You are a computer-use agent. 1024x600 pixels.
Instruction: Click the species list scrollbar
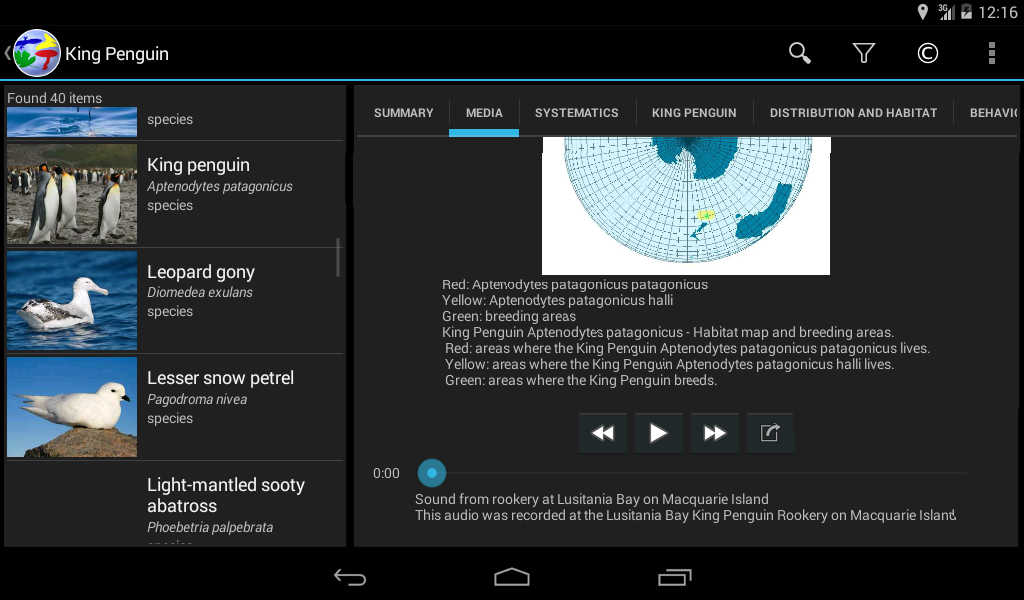(338, 257)
